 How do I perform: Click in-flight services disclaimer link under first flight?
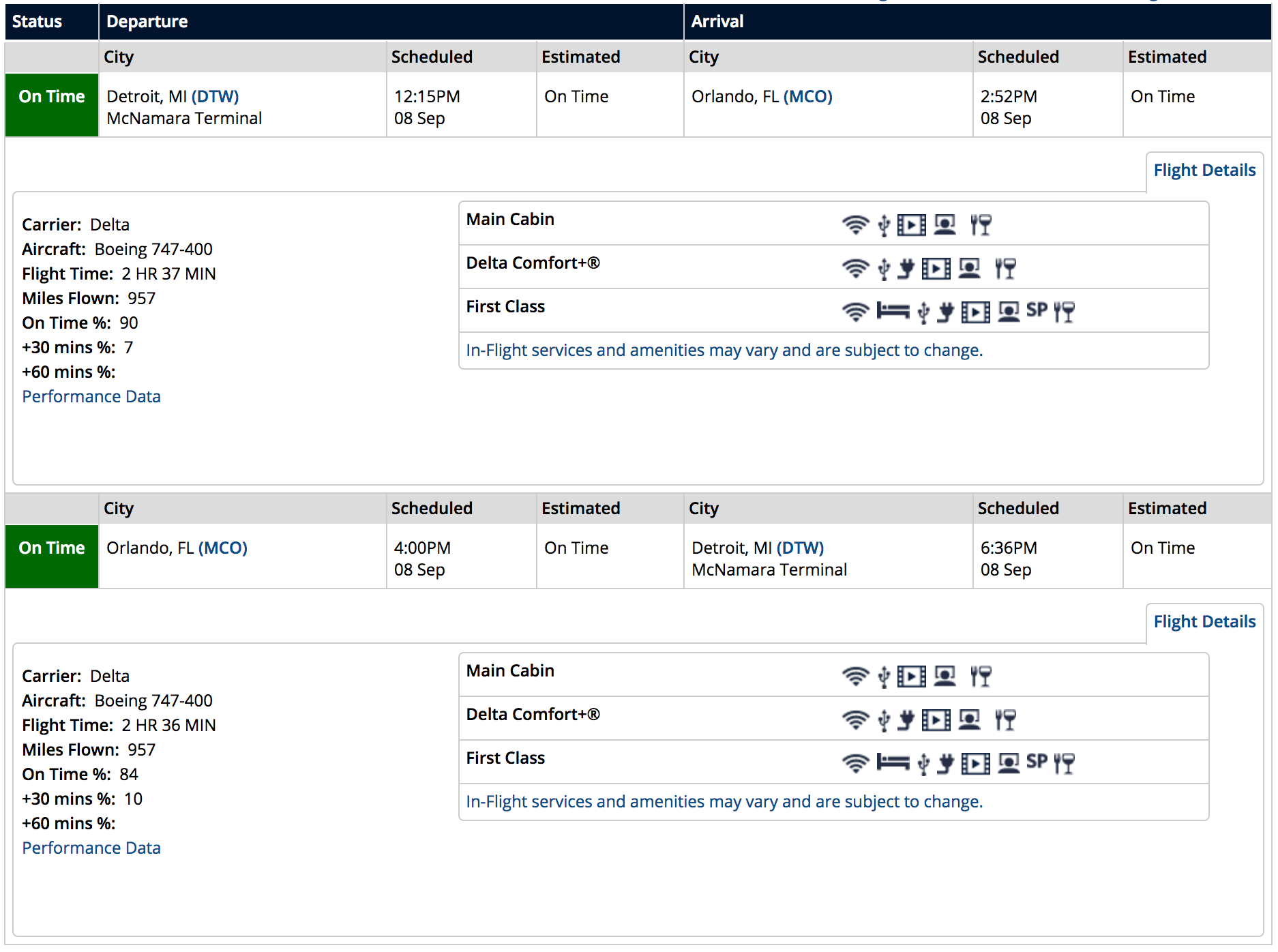click(x=724, y=351)
